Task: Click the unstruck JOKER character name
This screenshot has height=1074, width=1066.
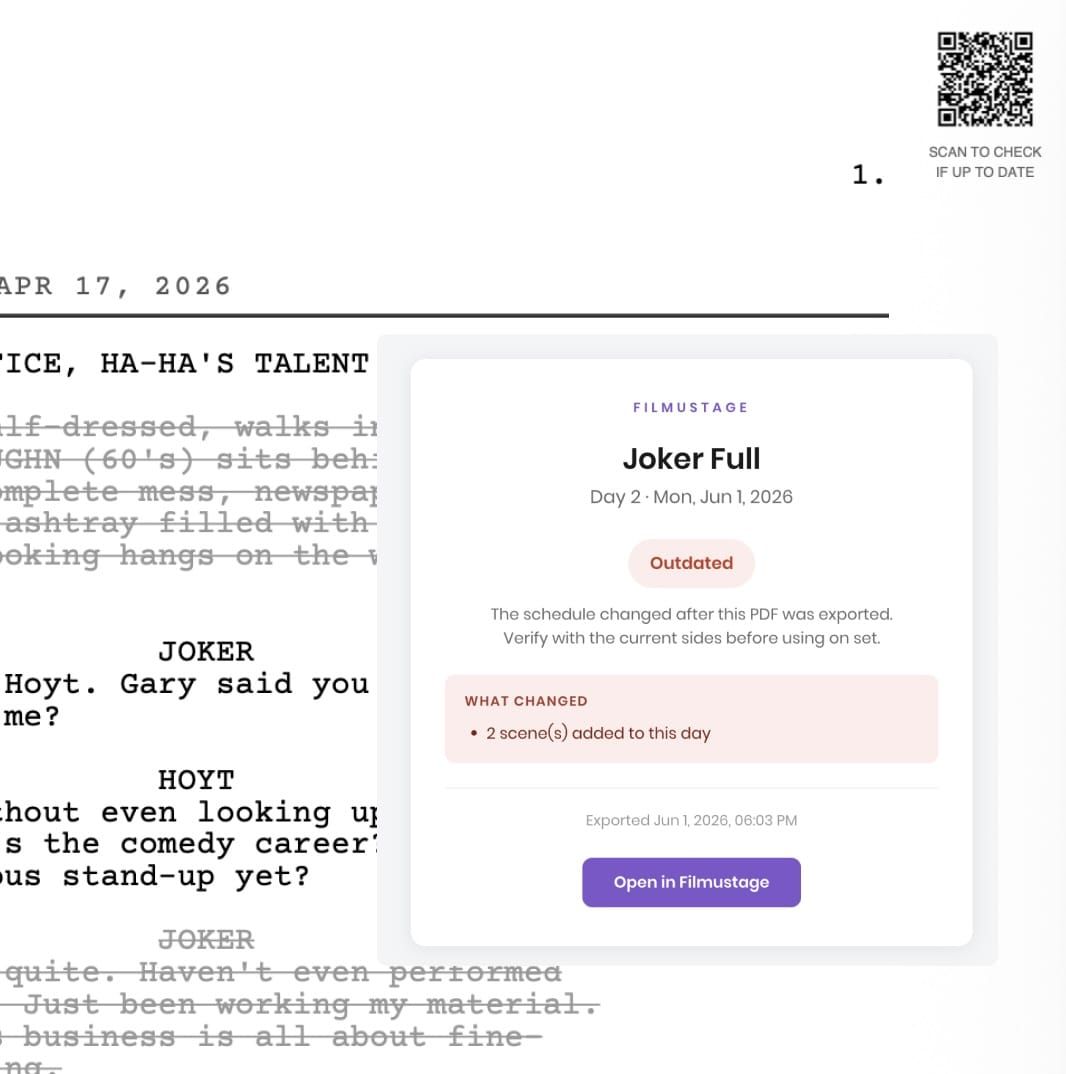Action: point(206,651)
